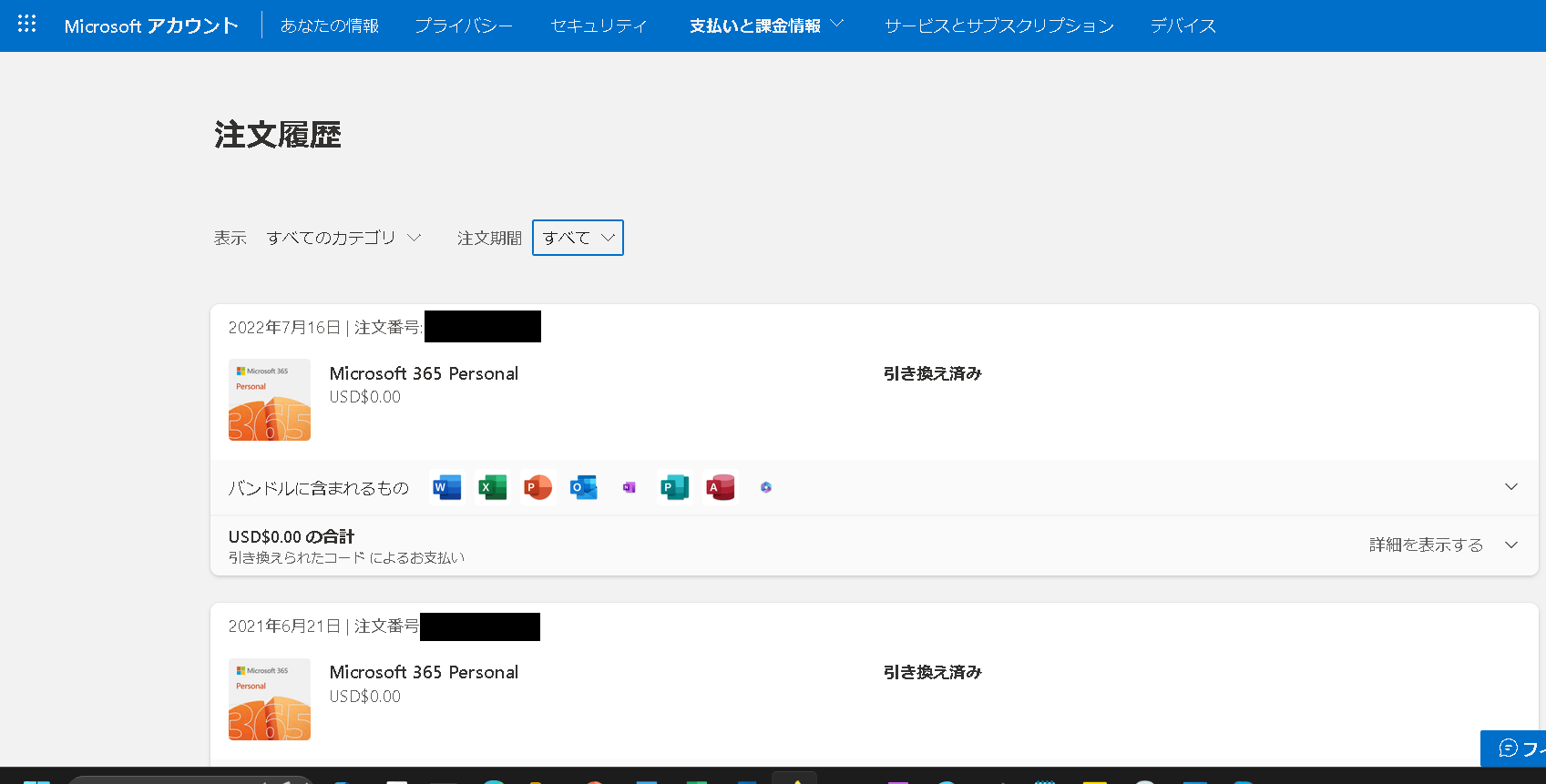Click the 2022年7月16日 order date text
Viewport: 1546px width, 784px height.
coord(284,327)
